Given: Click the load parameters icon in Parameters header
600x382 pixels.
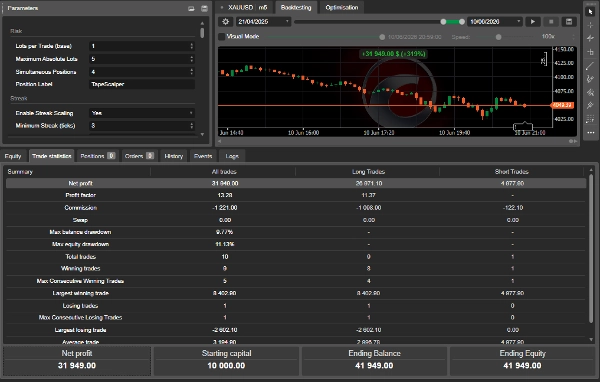Looking at the screenshot, I should [x=191, y=8].
